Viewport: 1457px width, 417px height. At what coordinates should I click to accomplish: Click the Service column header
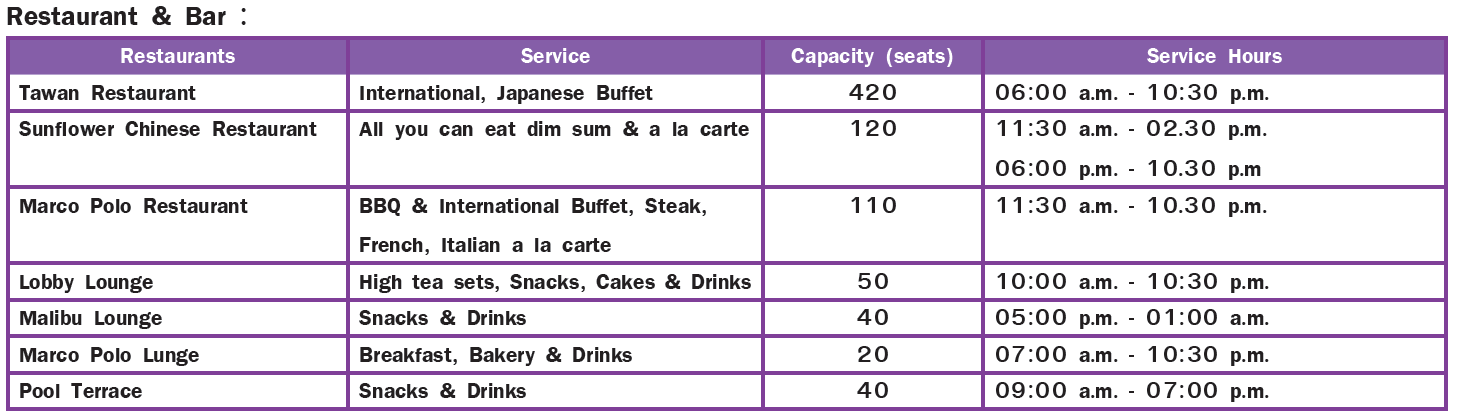pos(555,56)
